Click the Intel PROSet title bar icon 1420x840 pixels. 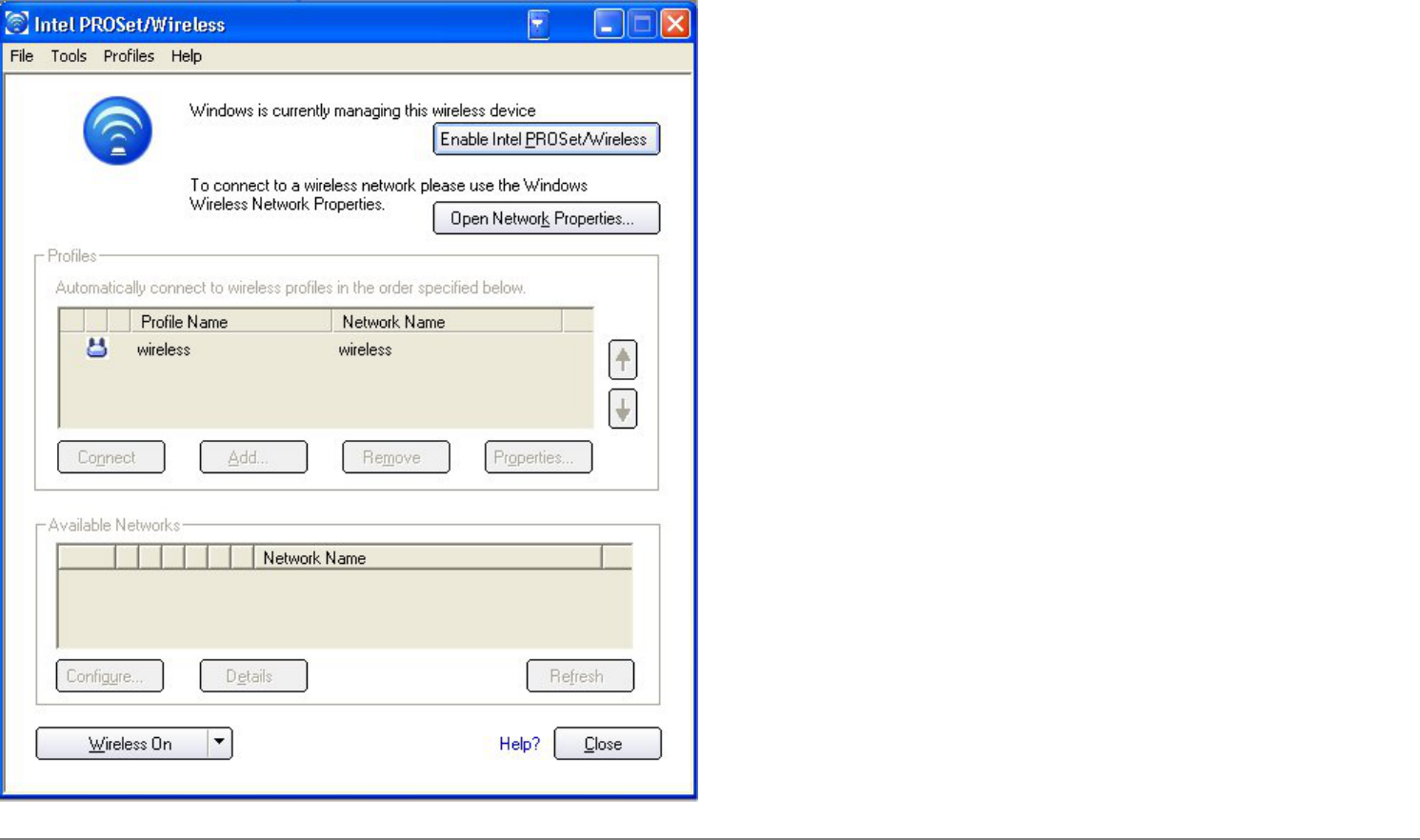[x=16, y=23]
